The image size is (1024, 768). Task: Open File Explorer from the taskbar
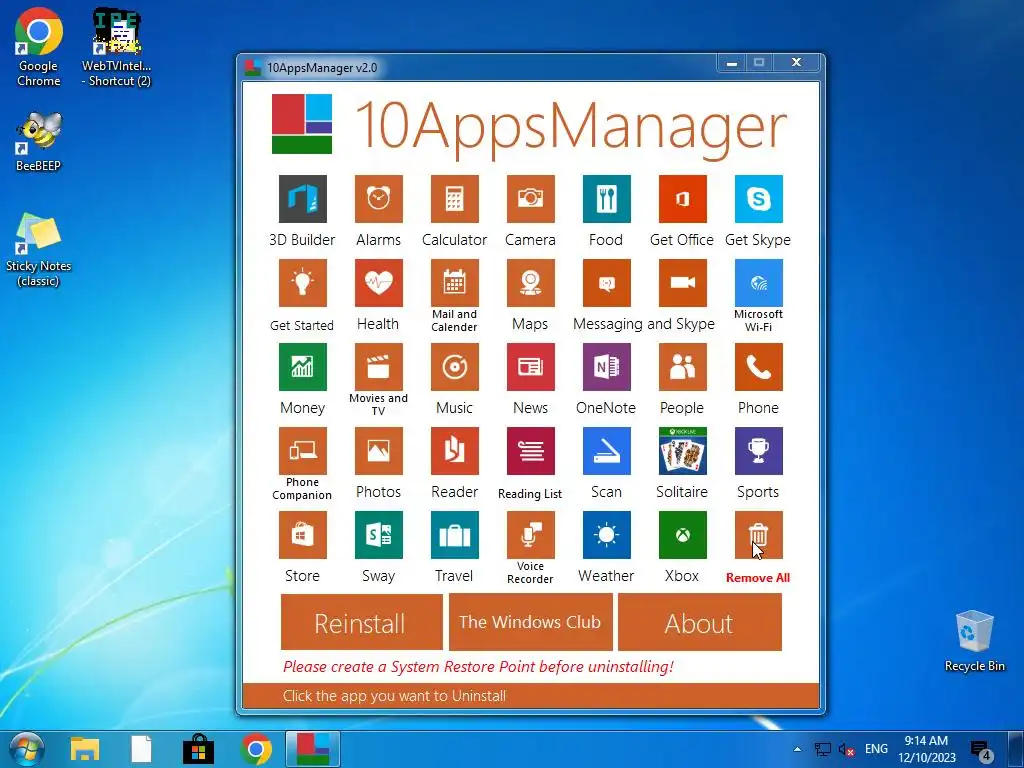[85, 748]
